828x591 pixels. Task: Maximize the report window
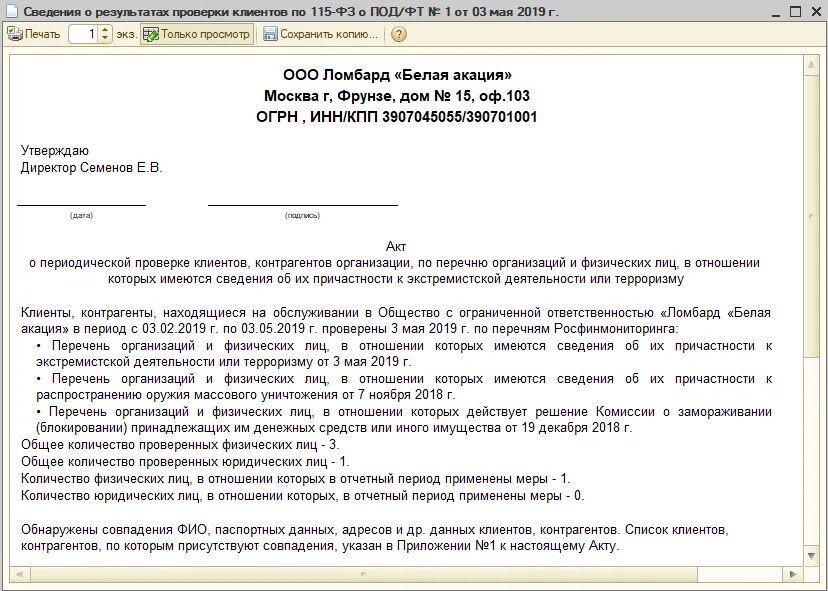[795, 12]
